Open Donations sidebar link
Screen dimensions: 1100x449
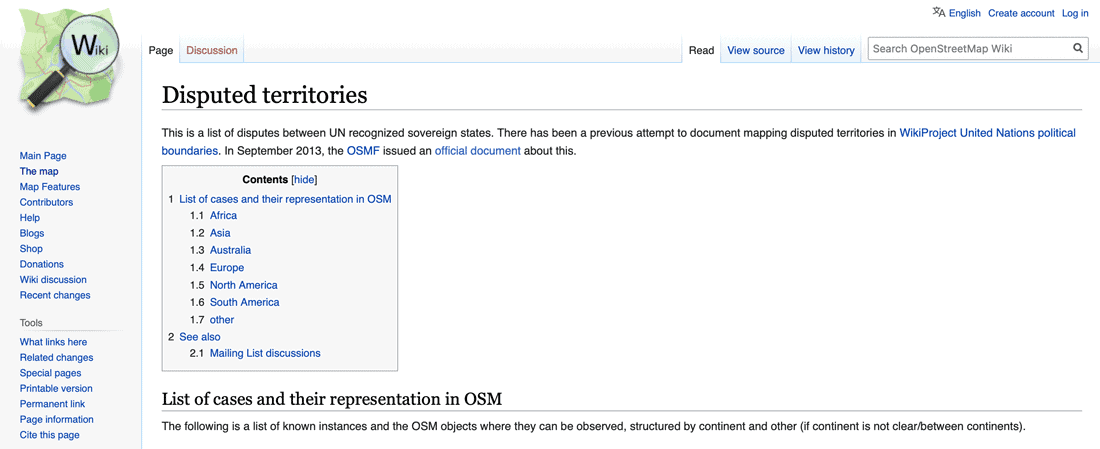coord(41,264)
